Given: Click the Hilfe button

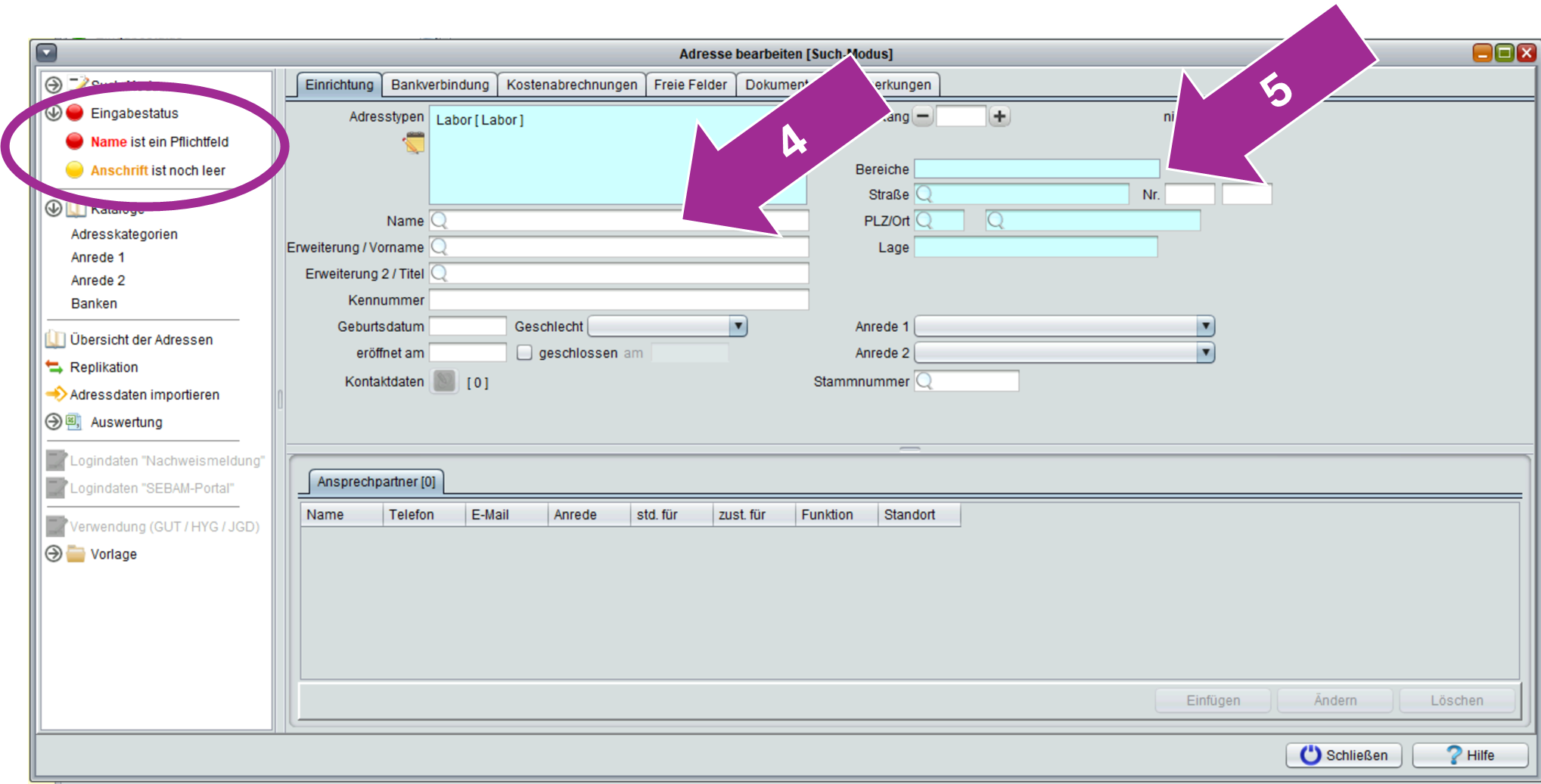Looking at the screenshot, I should [x=1469, y=755].
